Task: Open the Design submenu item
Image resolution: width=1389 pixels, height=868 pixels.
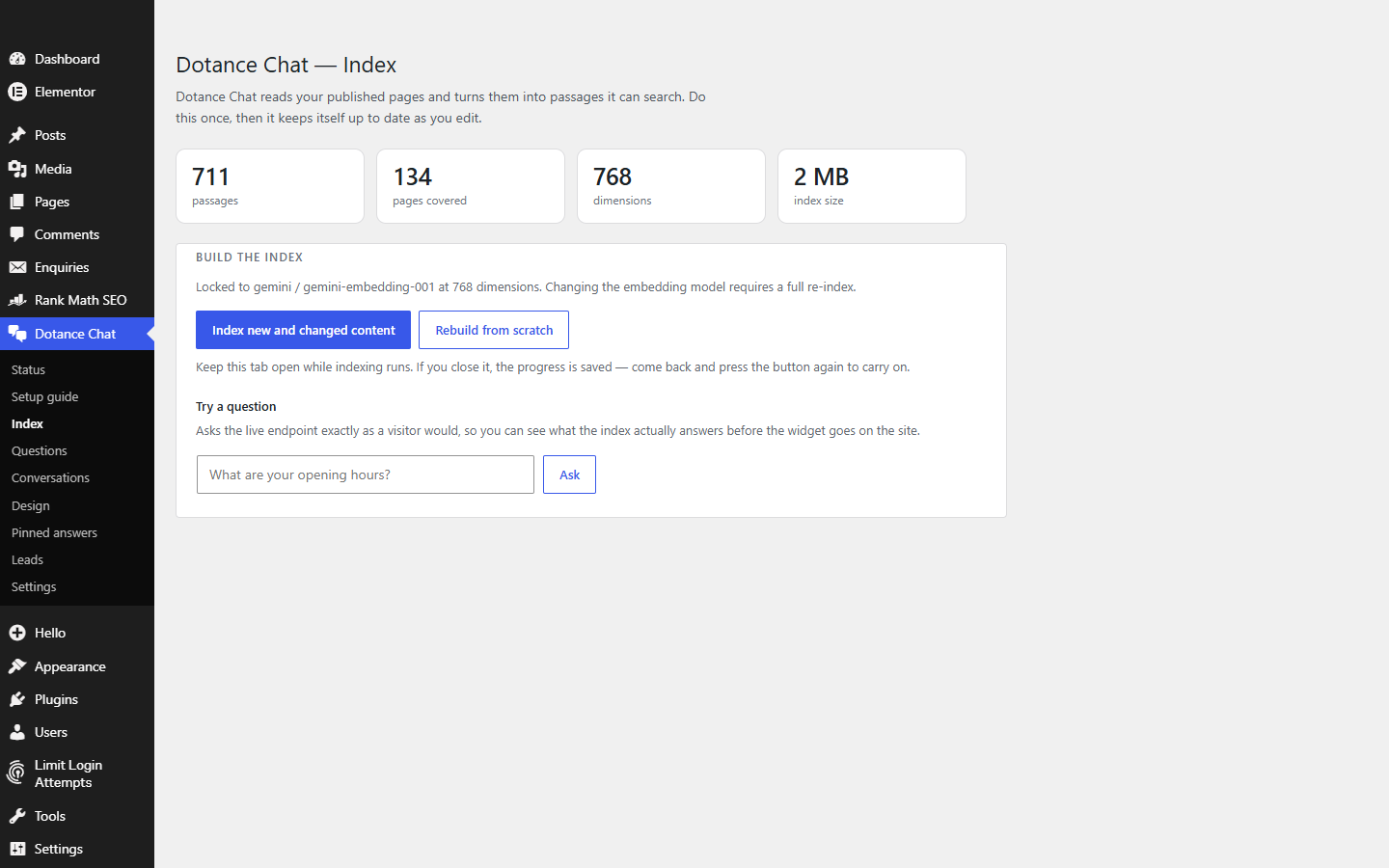Action: click(30, 505)
